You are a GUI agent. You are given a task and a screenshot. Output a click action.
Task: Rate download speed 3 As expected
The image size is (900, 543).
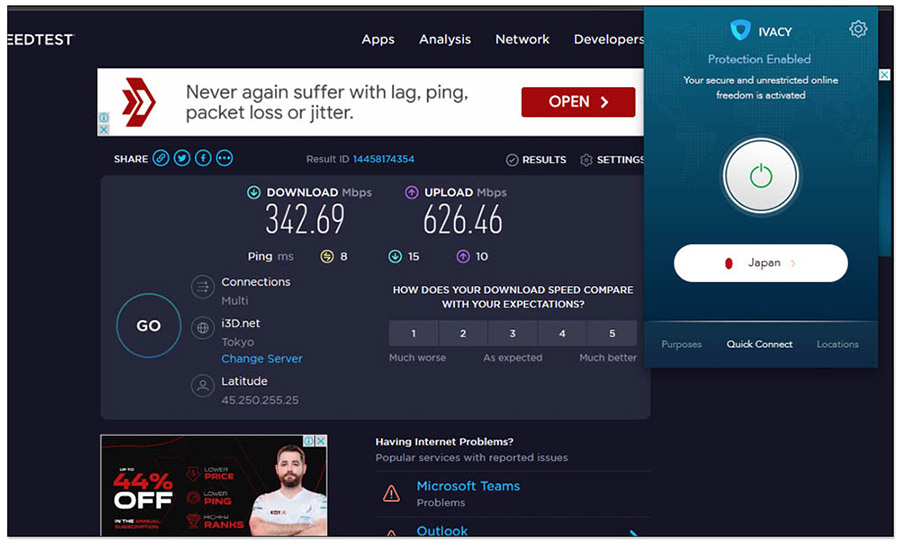click(513, 333)
